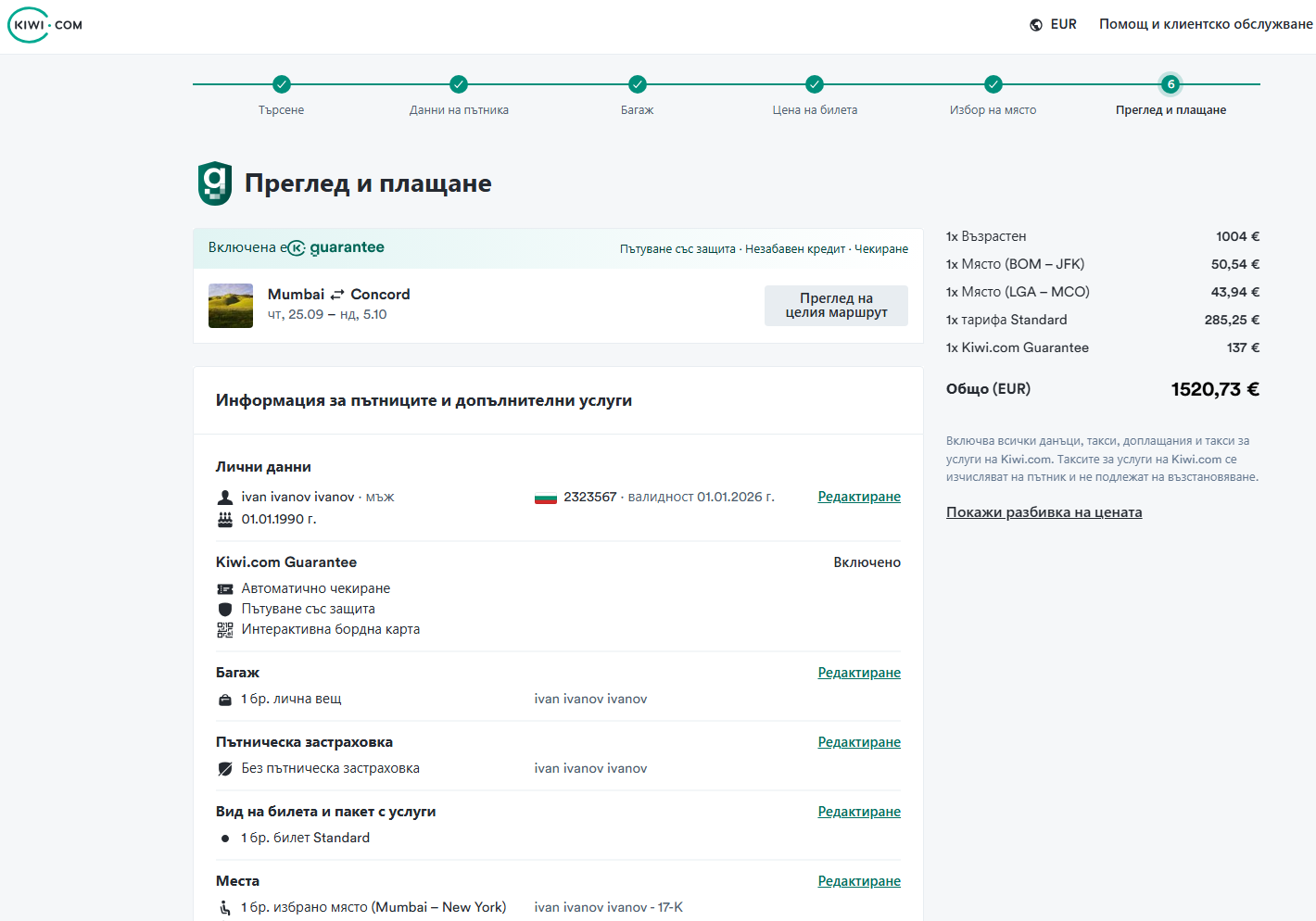Click the Търсене step checkmark icon
The width and height of the screenshot is (1316, 921).
(282, 84)
